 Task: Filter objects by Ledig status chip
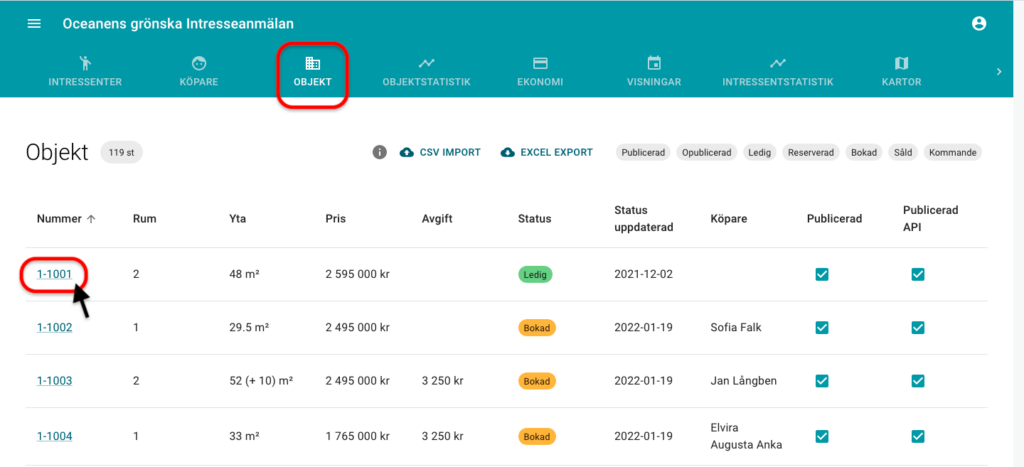[x=757, y=153]
